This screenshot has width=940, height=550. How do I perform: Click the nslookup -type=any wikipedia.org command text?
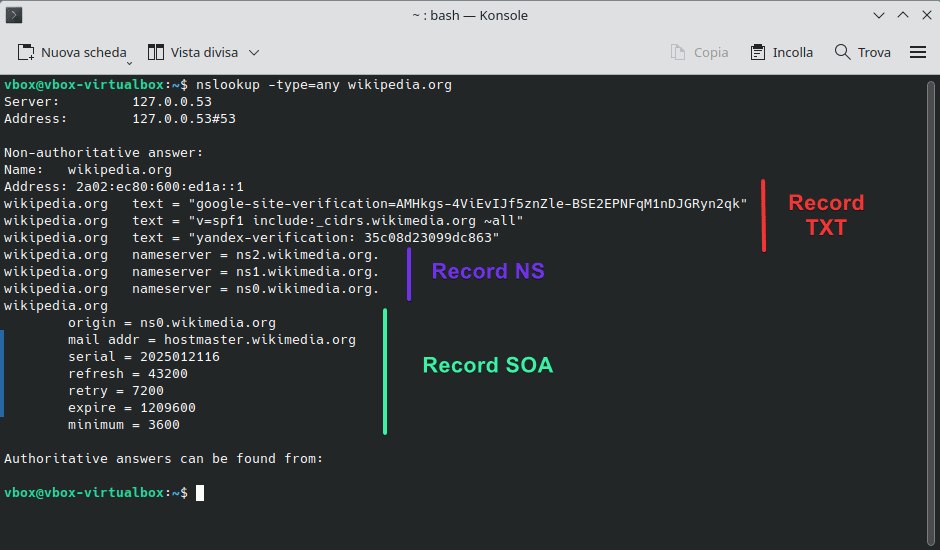pyautogui.click(x=324, y=85)
